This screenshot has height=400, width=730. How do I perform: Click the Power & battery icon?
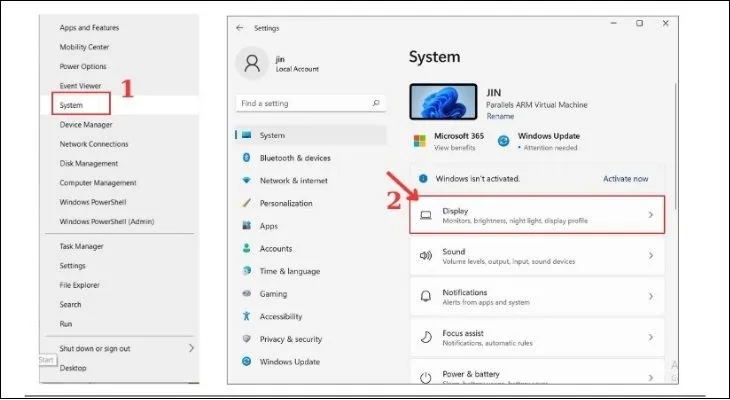(x=426, y=378)
